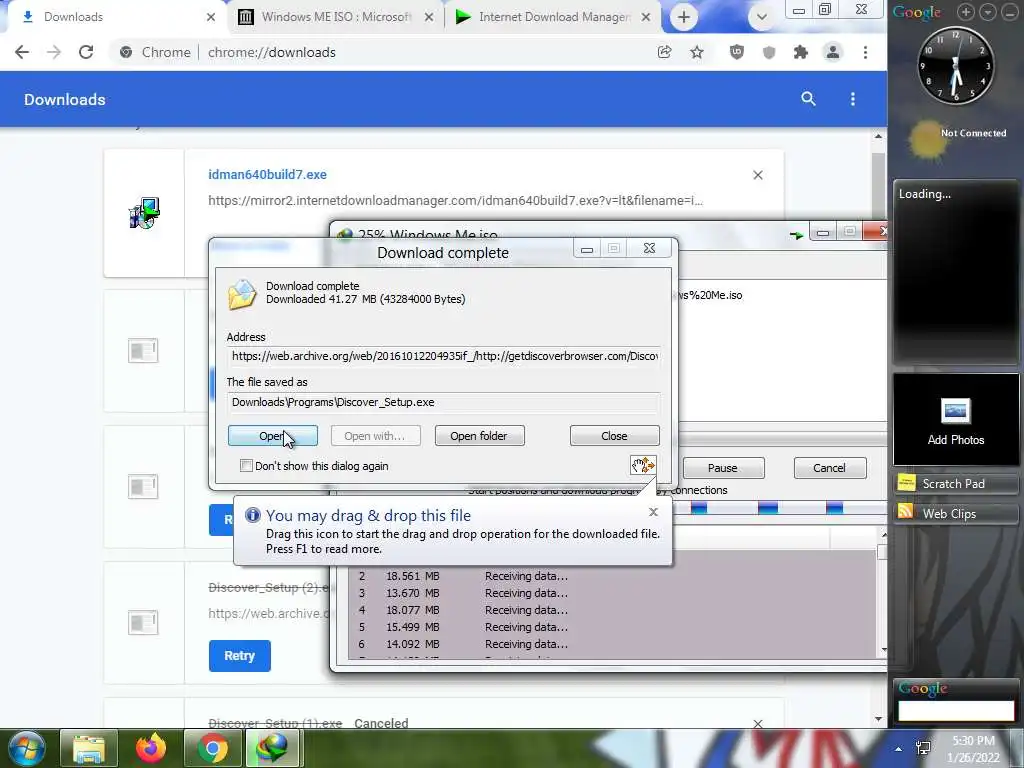Open the uBlock shield extension icon
The width and height of the screenshot is (1024, 768).
737,52
